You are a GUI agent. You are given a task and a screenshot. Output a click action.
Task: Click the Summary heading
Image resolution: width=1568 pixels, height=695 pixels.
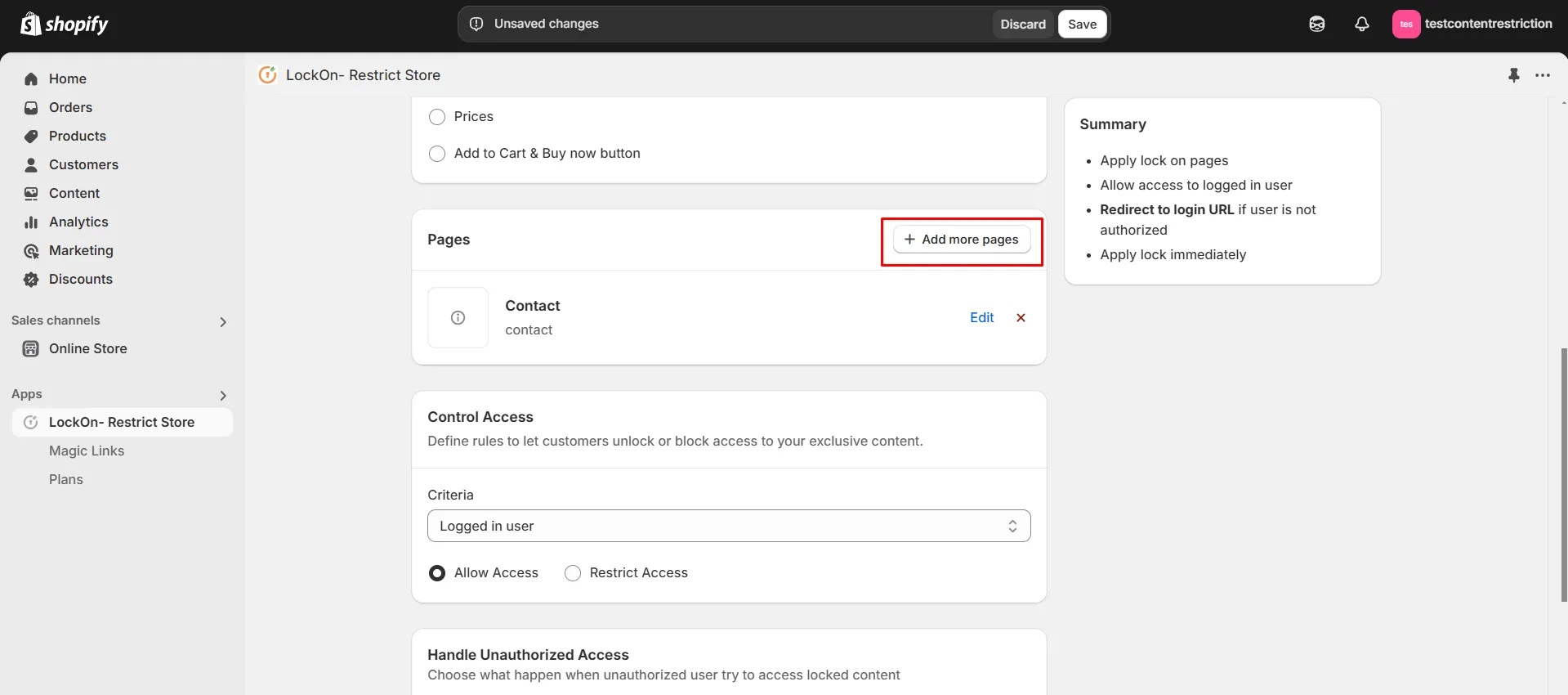tap(1113, 124)
